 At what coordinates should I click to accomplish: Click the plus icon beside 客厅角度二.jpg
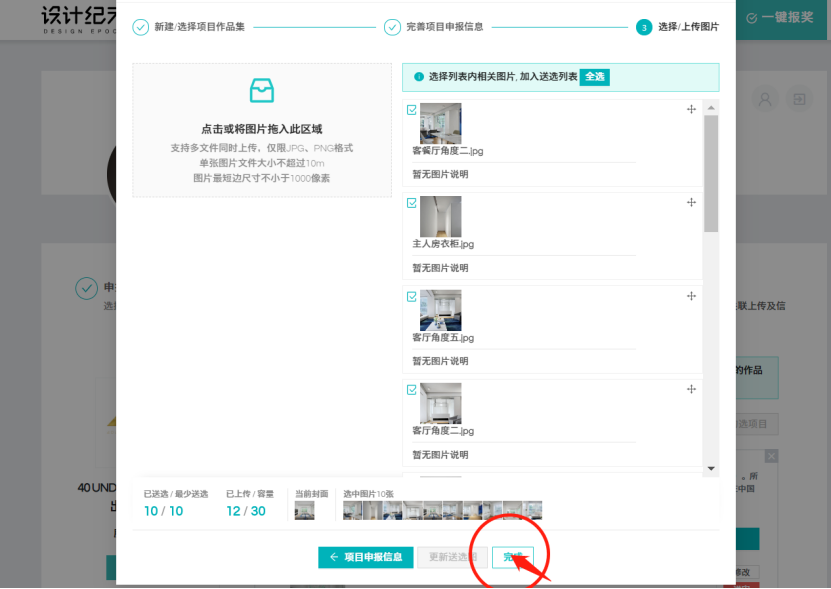point(691,389)
